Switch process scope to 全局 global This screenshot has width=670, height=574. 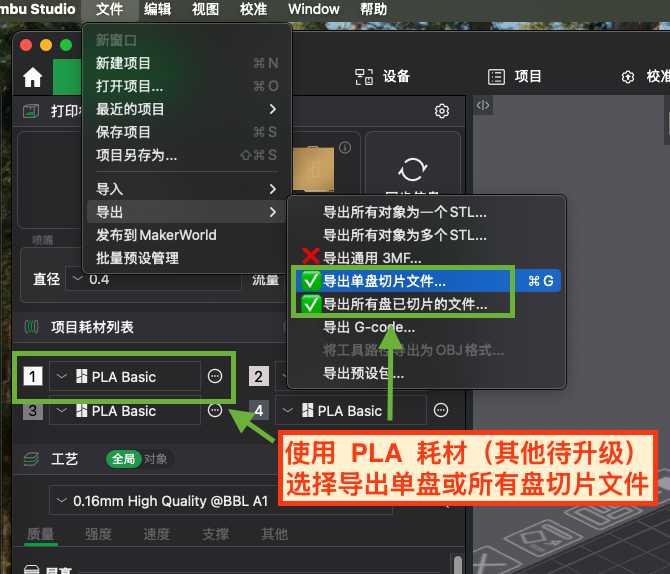123,459
